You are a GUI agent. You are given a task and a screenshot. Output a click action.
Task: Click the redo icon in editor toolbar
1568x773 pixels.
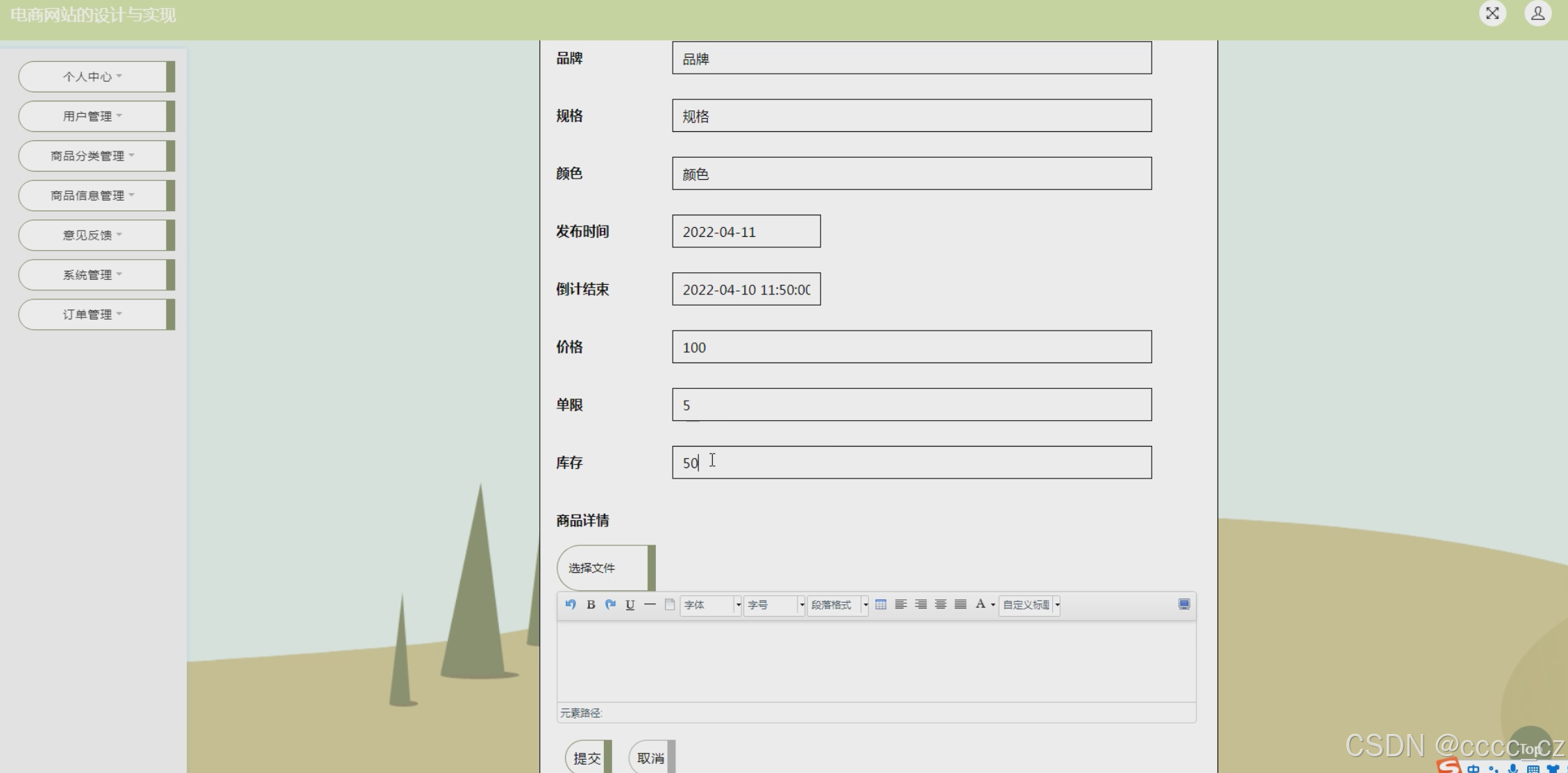pos(610,604)
